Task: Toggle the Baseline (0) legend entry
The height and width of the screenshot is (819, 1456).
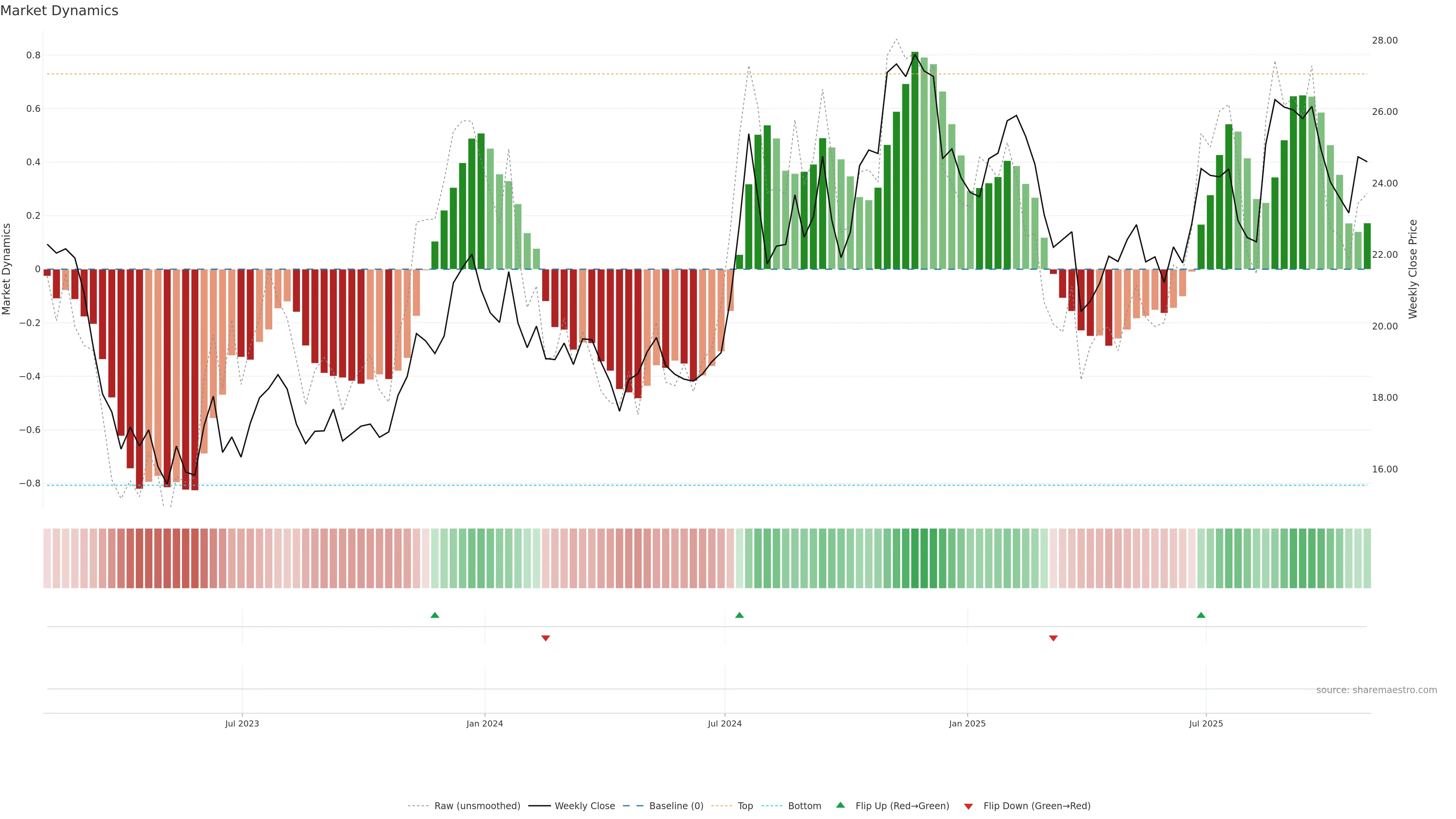Action: tap(676, 806)
